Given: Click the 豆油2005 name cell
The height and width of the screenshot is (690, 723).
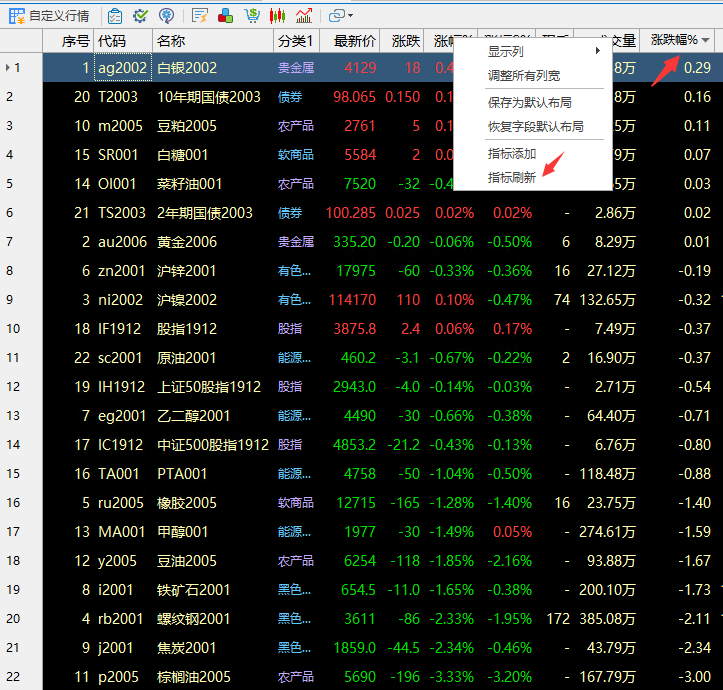Looking at the screenshot, I should pyautogui.click(x=187, y=561).
